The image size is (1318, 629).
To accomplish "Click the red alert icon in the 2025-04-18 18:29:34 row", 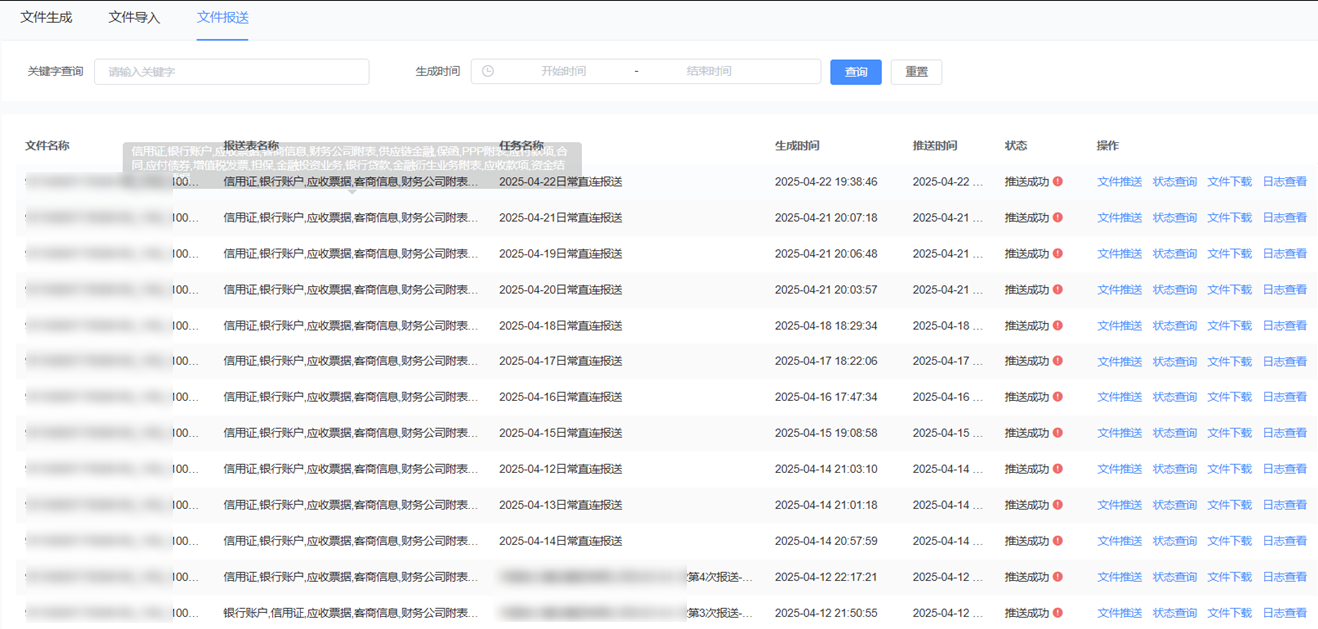I will pos(1058,326).
